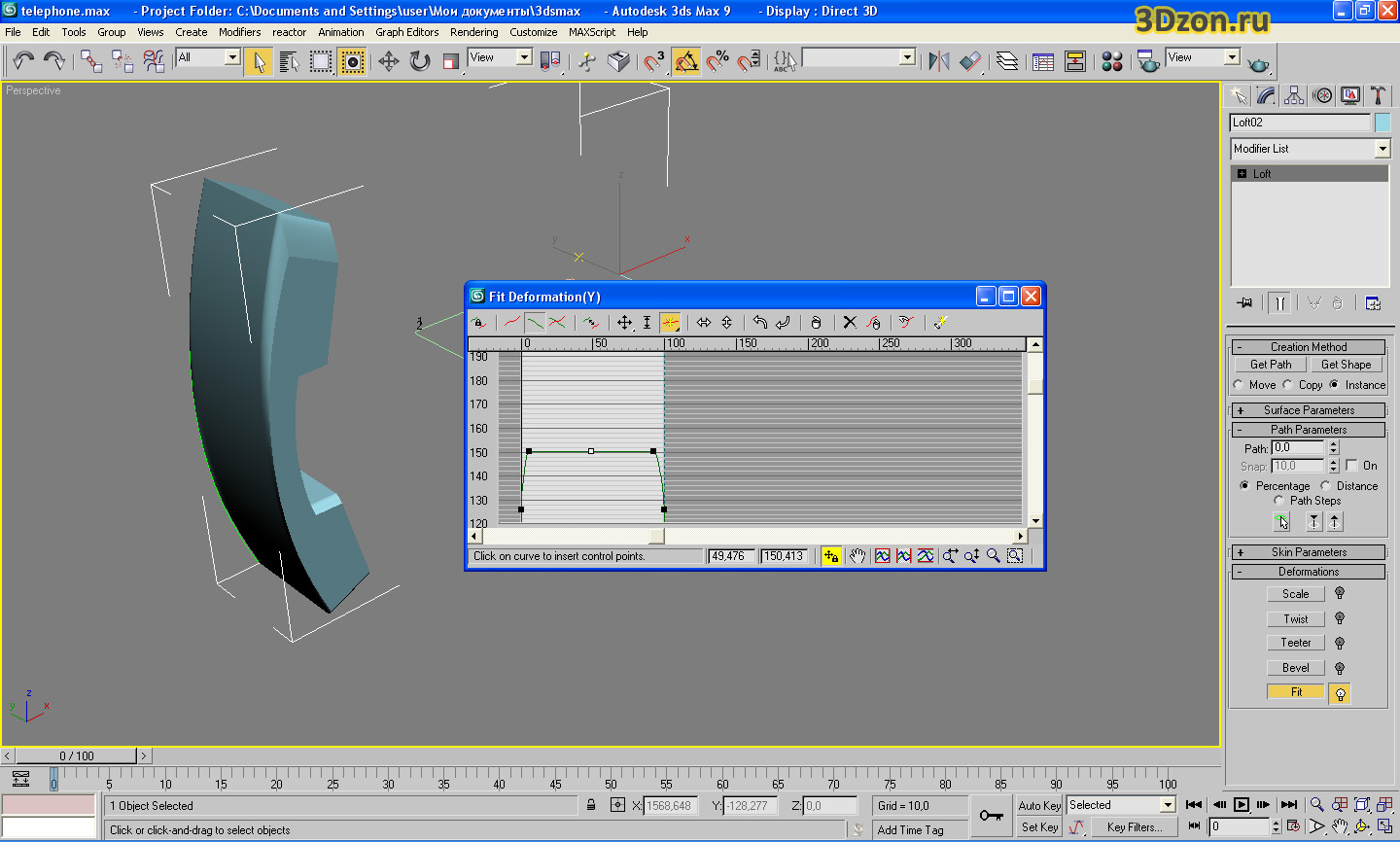Open Select by Name list tool

click(x=289, y=61)
